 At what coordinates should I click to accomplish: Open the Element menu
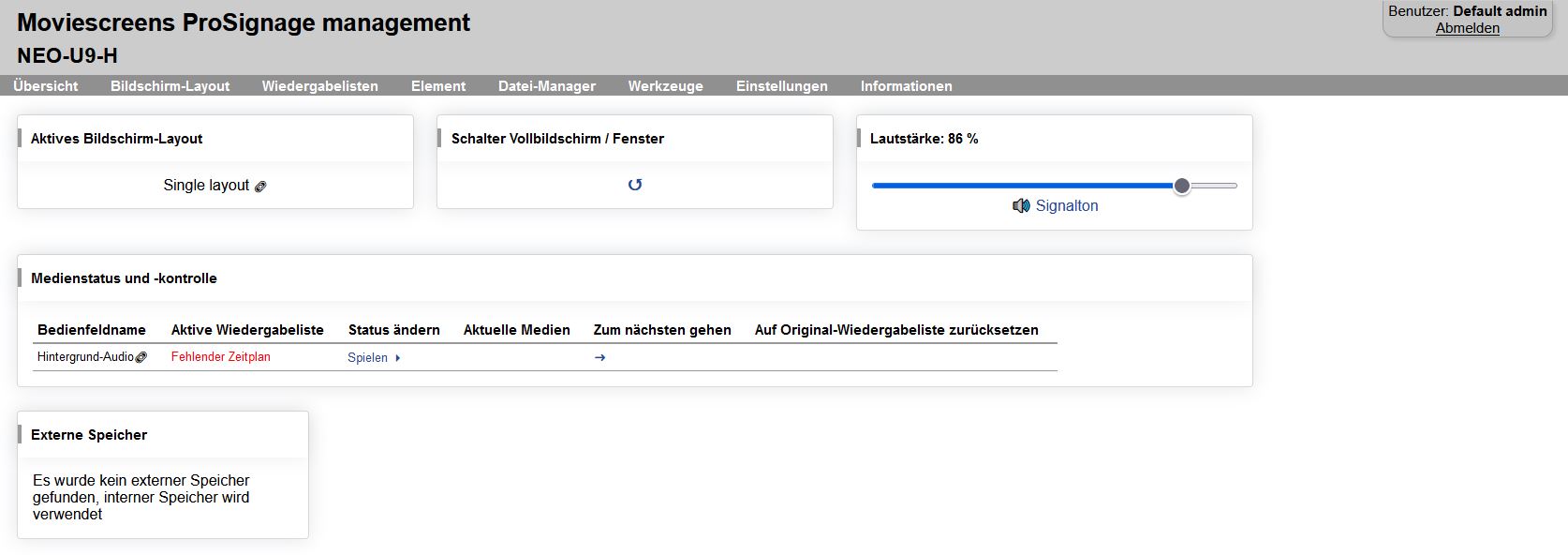coord(438,86)
